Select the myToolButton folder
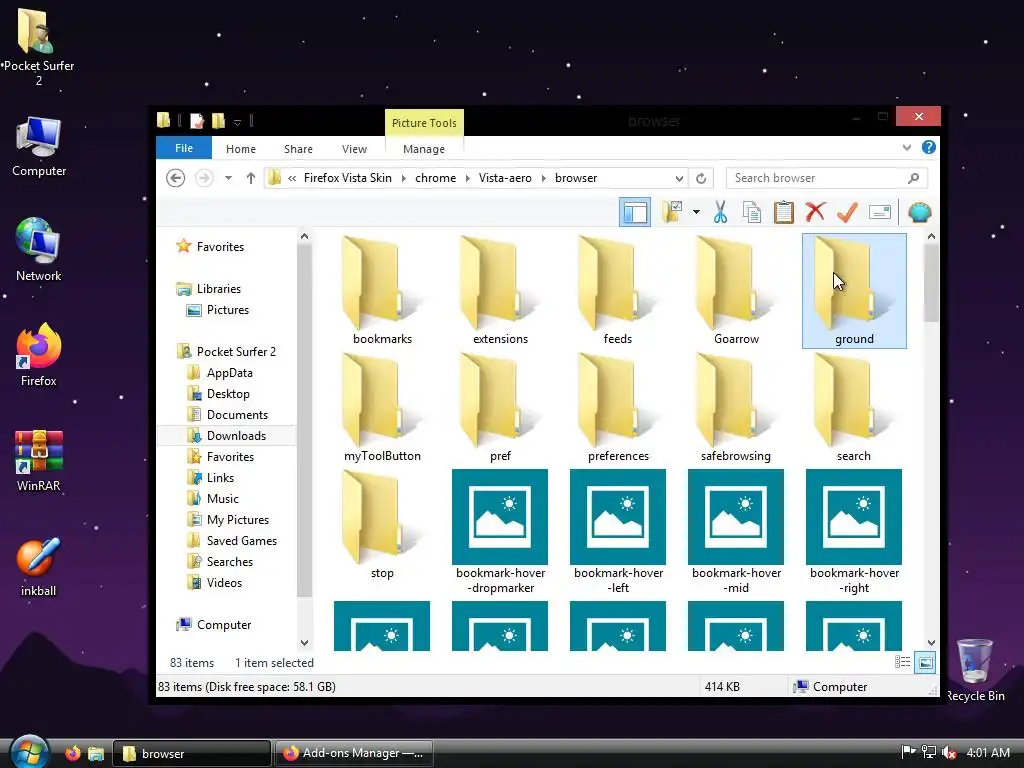Image resolution: width=1024 pixels, height=768 pixels. [x=383, y=408]
